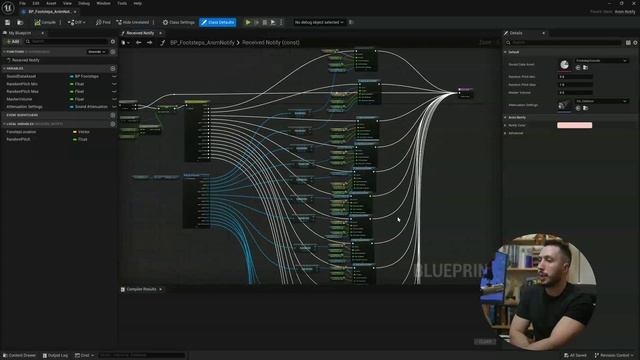This screenshot has width=640, height=360.
Task: Select the Received Notify function
Action: pos(26,60)
